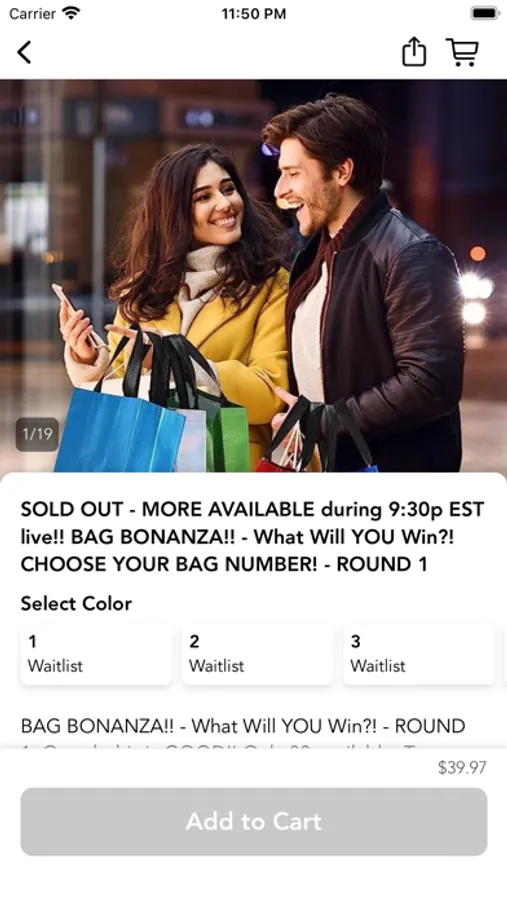This screenshot has height=900, width=507.
Task: Tap the $39.97 price label
Action: pyautogui.click(x=462, y=767)
